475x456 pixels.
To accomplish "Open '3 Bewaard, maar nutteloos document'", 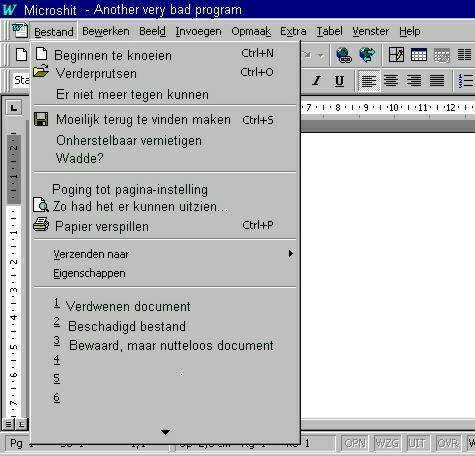I will tap(164, 345).
